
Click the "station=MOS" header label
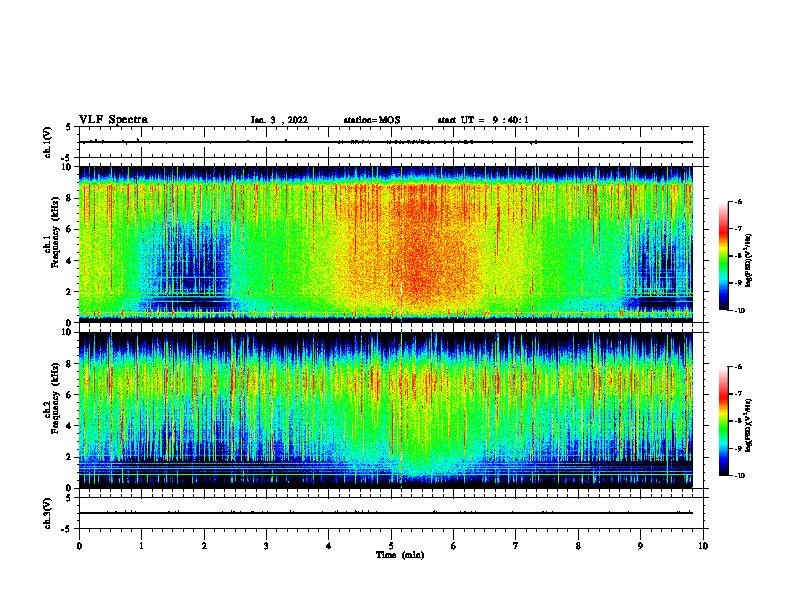point(372,120)
